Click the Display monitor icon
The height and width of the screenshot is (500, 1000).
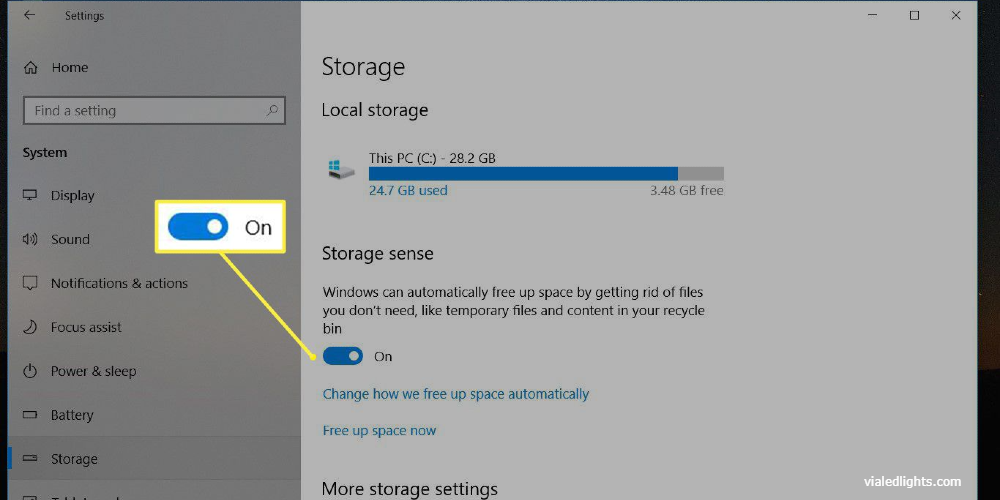(x=30, y=195)
